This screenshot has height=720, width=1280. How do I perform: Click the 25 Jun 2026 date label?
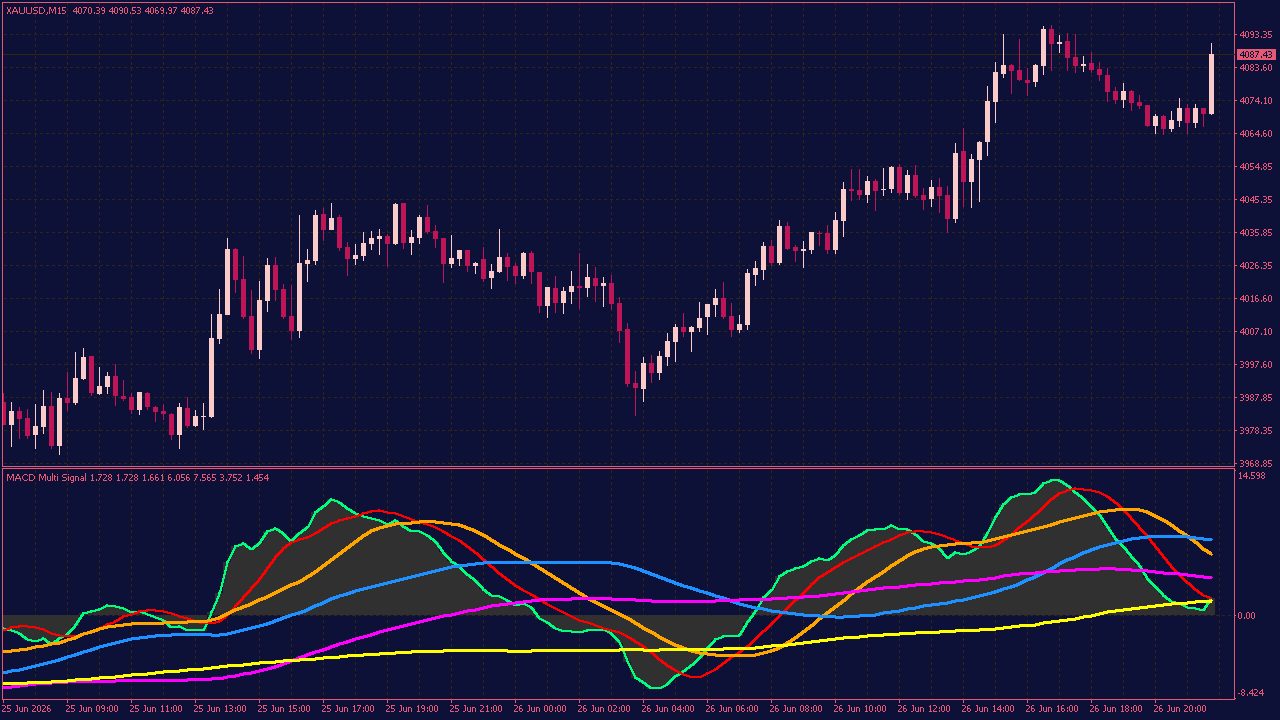[27, 708]
